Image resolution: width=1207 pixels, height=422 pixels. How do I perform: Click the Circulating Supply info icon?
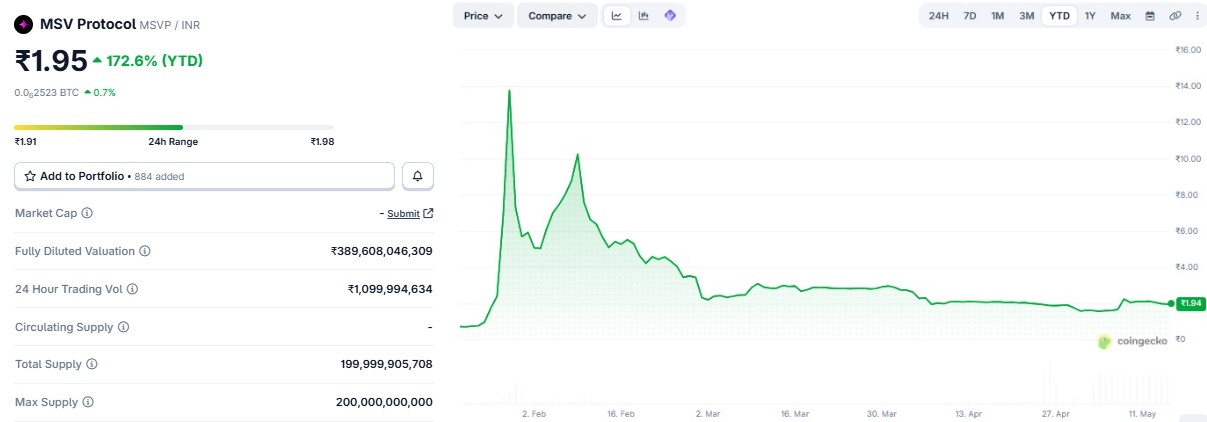124,327
